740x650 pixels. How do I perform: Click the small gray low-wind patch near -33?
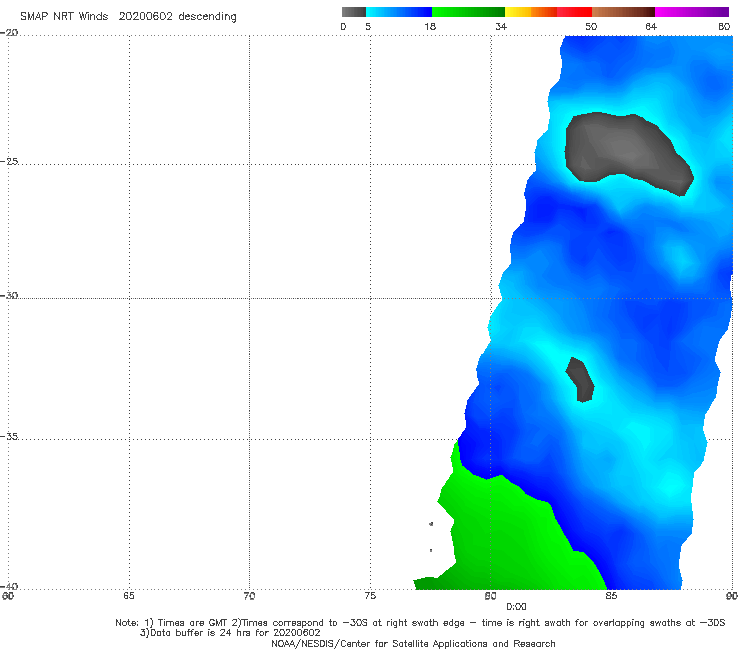pyautogui.click(x=580, y=380)
